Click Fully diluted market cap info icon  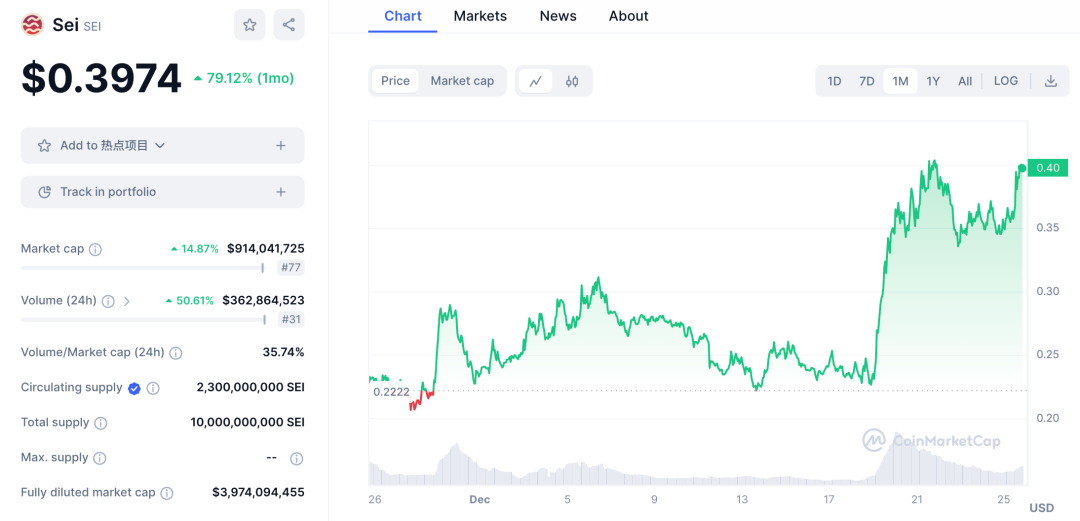pyautogui.click(x=167, y=493)
